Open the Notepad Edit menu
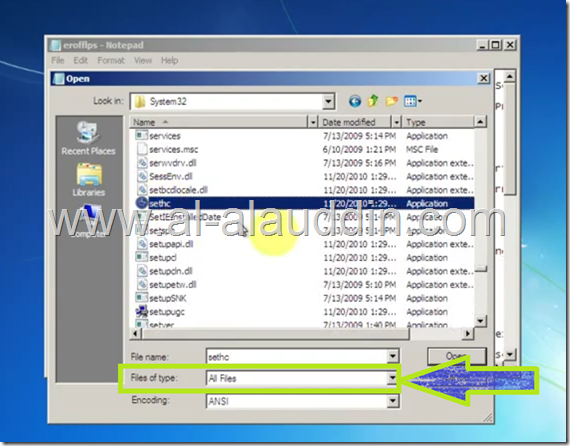Image resolution: width=570 pixels, height=446 pixels. click(81, 60)
